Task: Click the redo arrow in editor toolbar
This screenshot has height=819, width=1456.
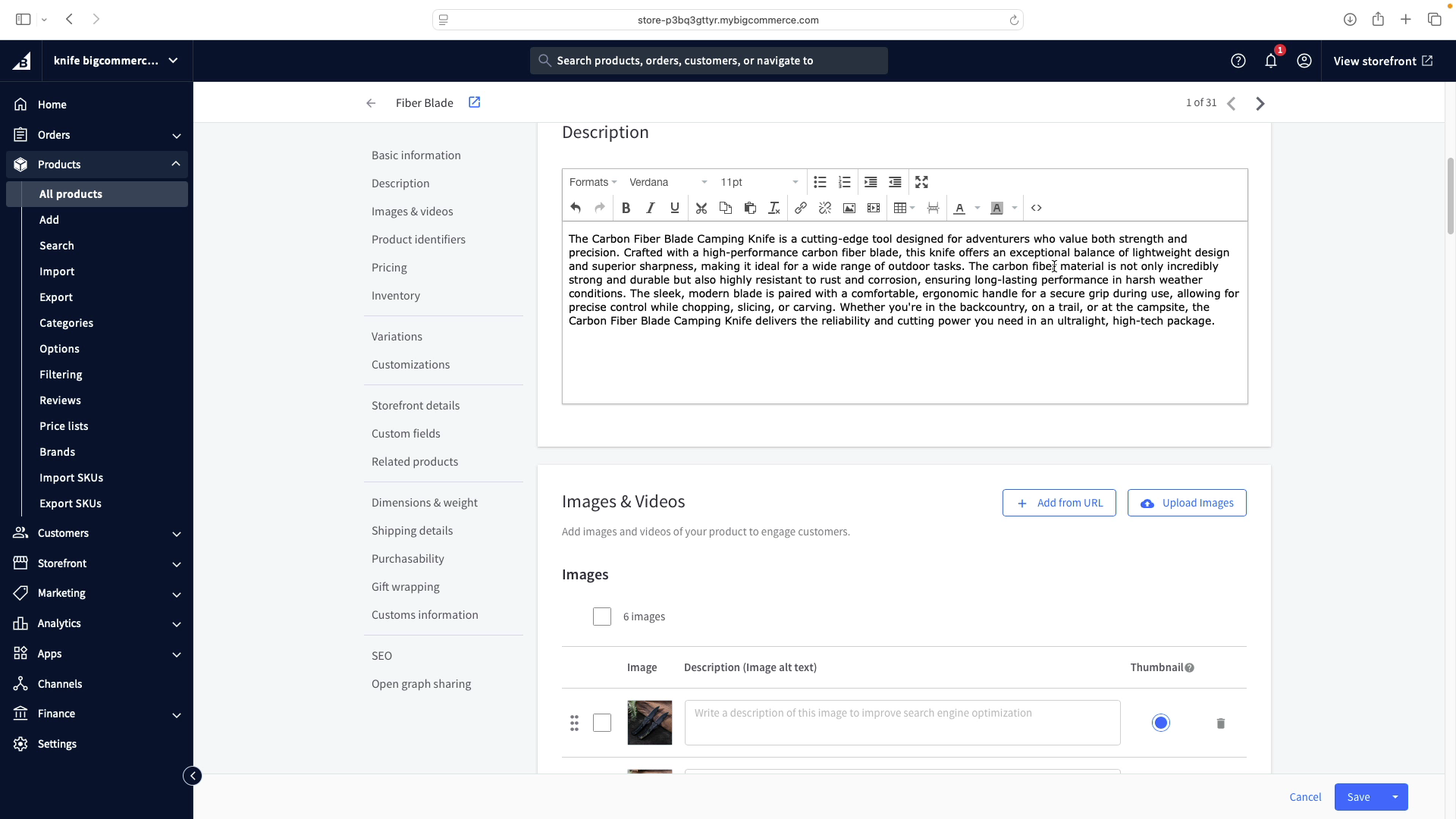Action: tap(600, 208)
